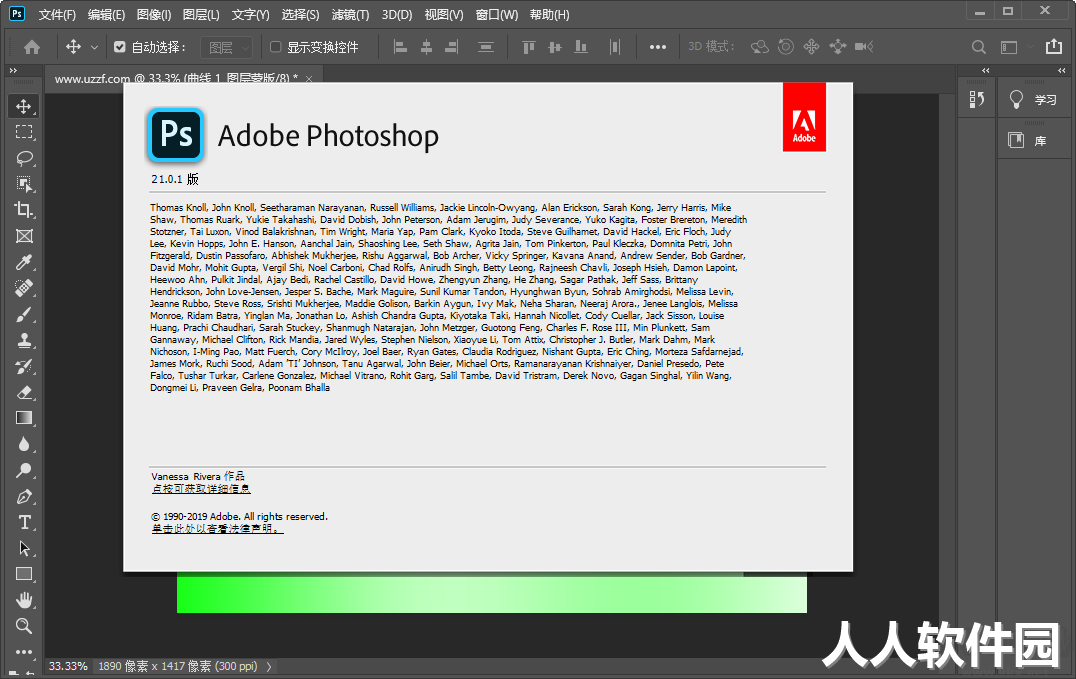The image size is (1076, 679).
Task: Expand the toolbox double-arrow
Action: pyautogui.click(x=13, y=70)
